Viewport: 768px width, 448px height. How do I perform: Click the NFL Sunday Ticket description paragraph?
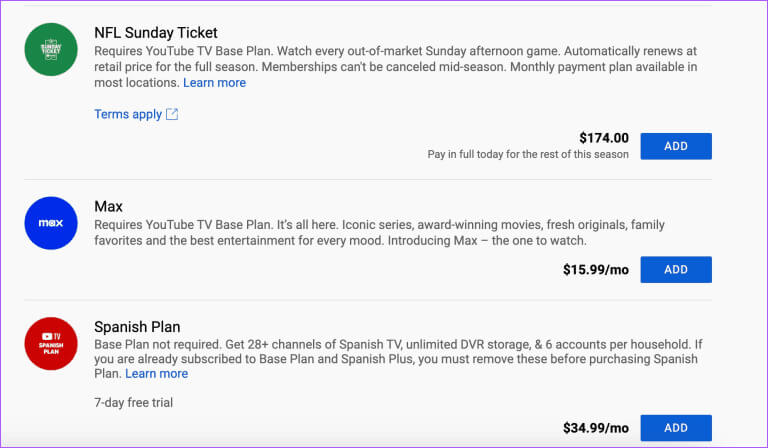coord(396,67)
